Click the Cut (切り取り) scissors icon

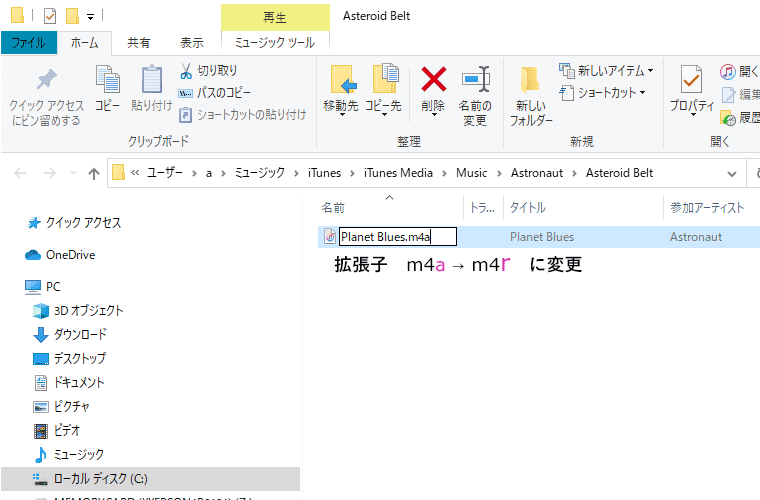coord(186,71)
